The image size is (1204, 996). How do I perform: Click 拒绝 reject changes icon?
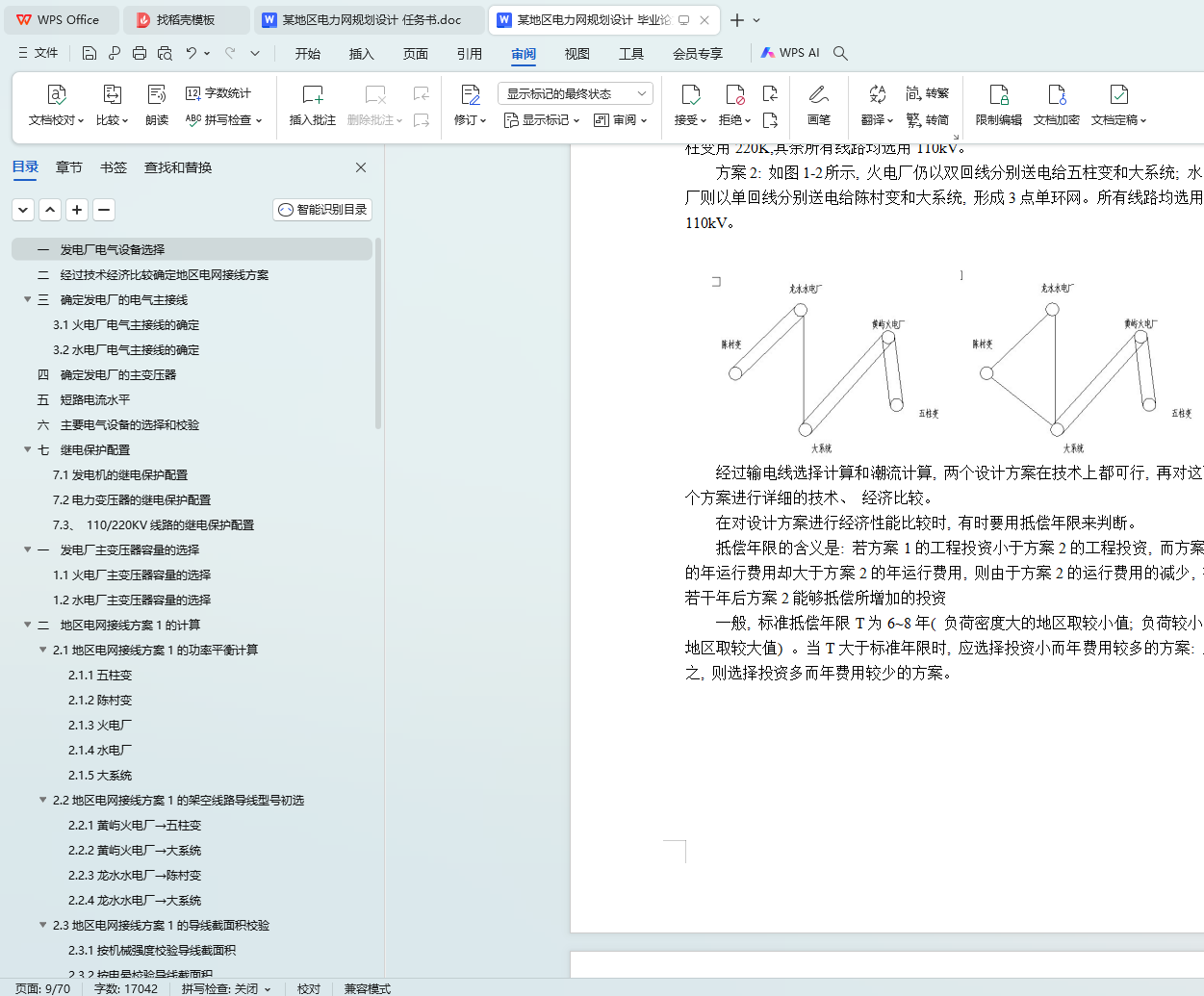tap(734, 94)
